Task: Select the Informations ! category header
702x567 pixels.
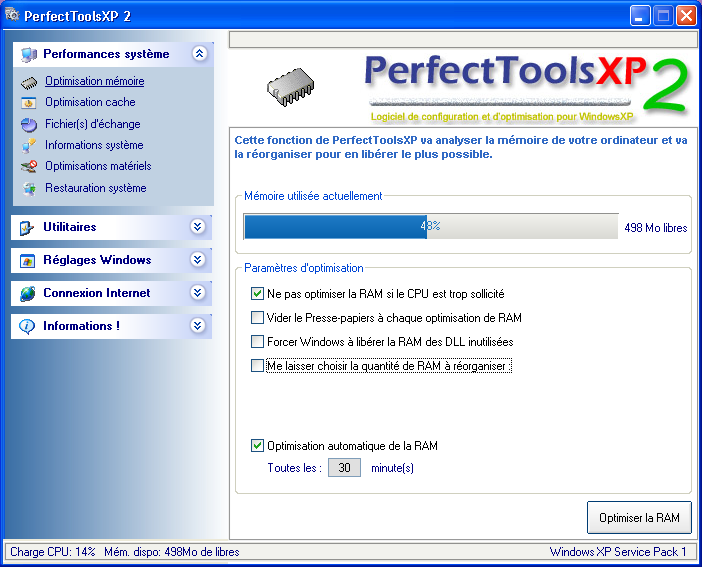Action: 111,326
